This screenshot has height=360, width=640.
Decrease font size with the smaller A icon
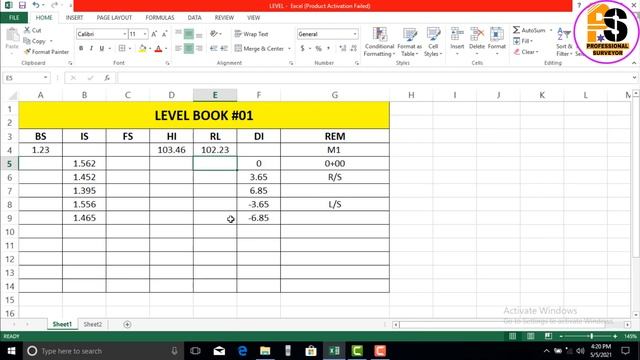pyautogui.click(x=164, y=34)
